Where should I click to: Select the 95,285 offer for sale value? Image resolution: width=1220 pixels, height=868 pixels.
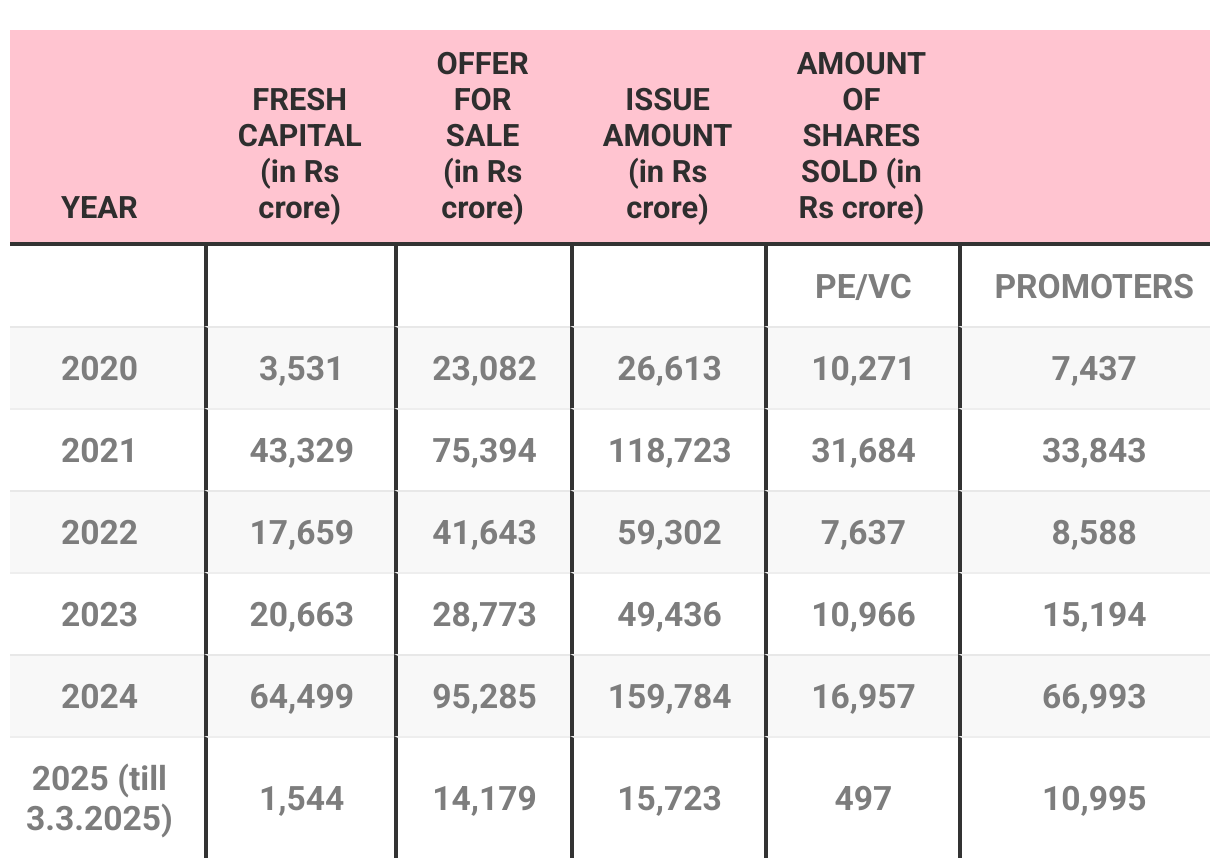[484, 696]
